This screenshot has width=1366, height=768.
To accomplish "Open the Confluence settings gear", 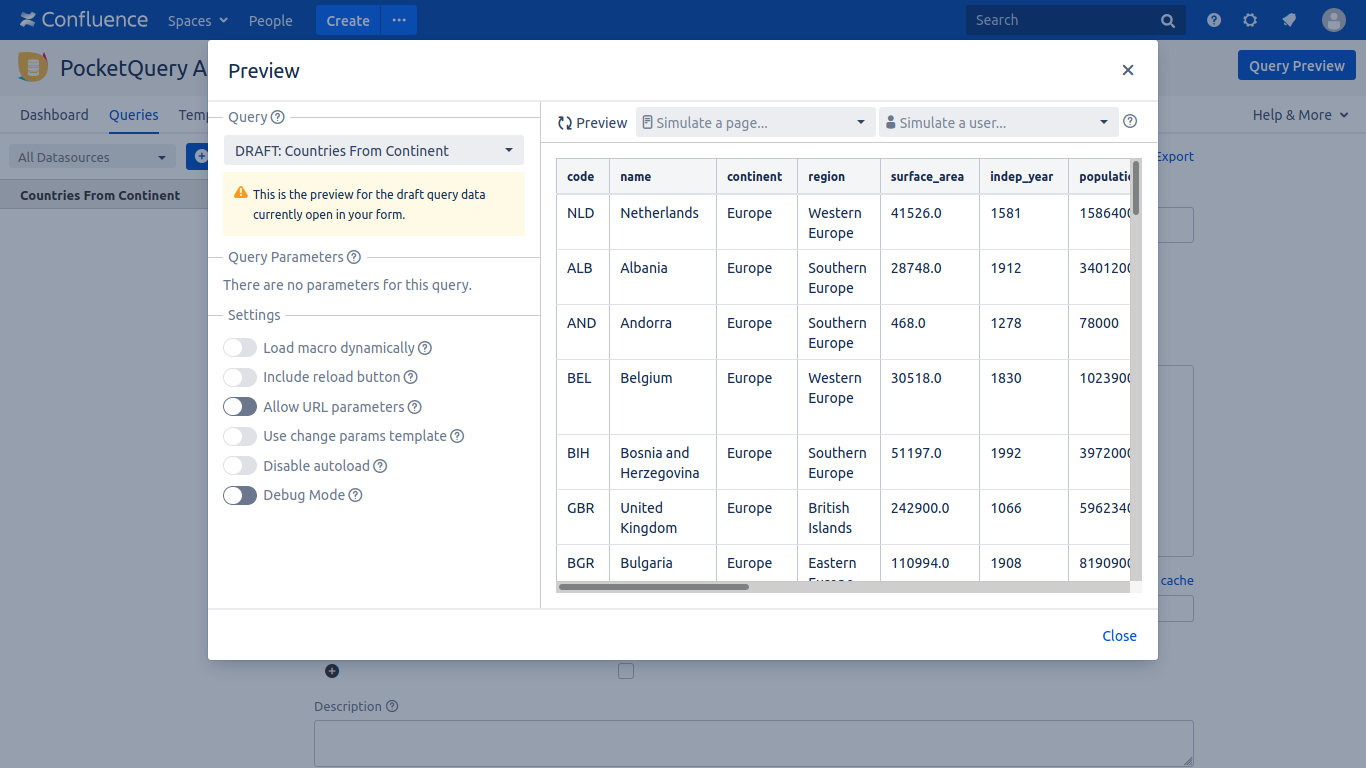I will (1250, 20).
